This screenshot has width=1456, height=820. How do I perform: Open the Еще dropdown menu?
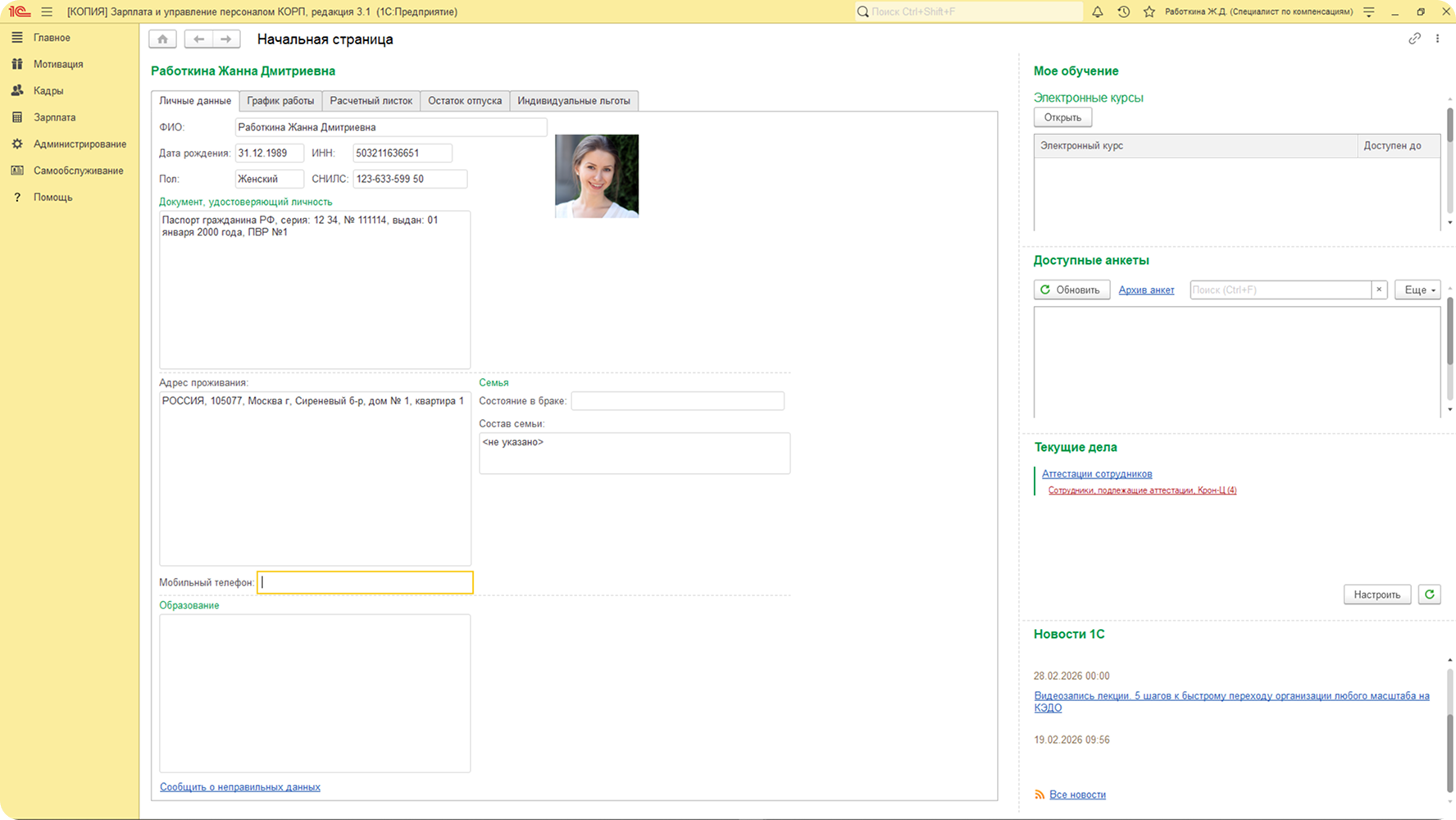[1417, 290]
